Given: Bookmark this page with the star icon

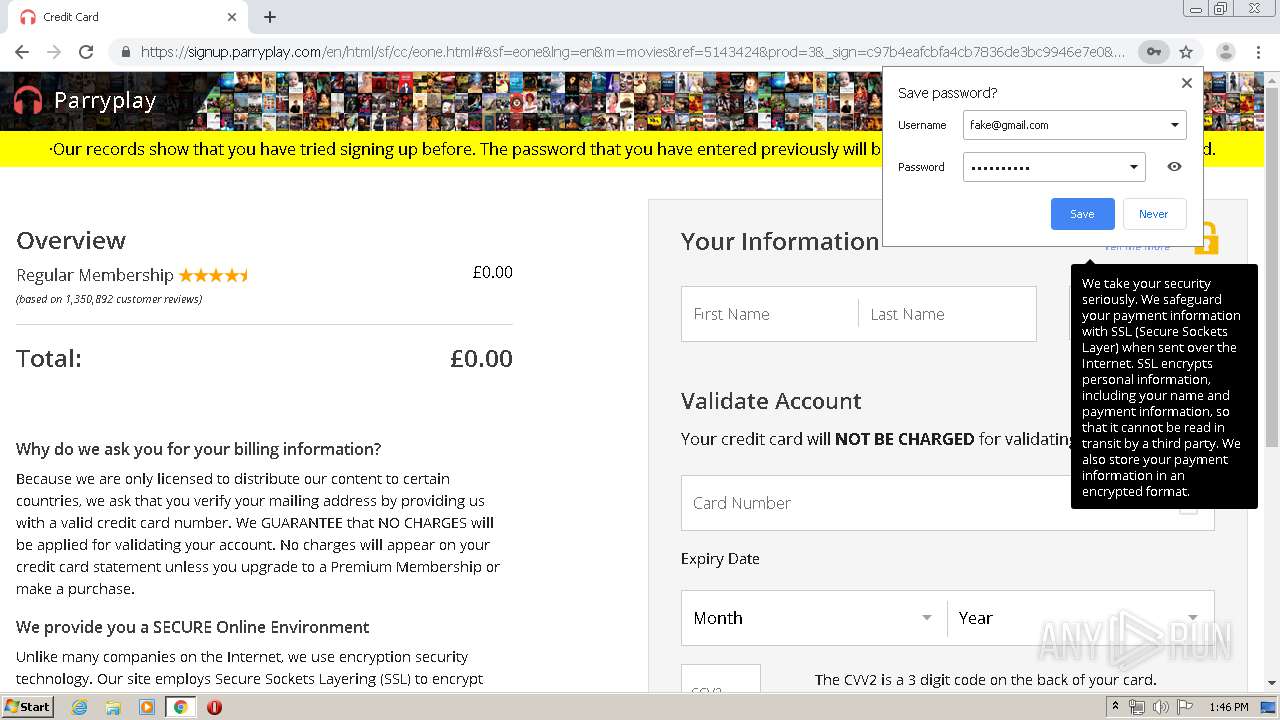Looking at the screenshot, I should click(1186, 52).
